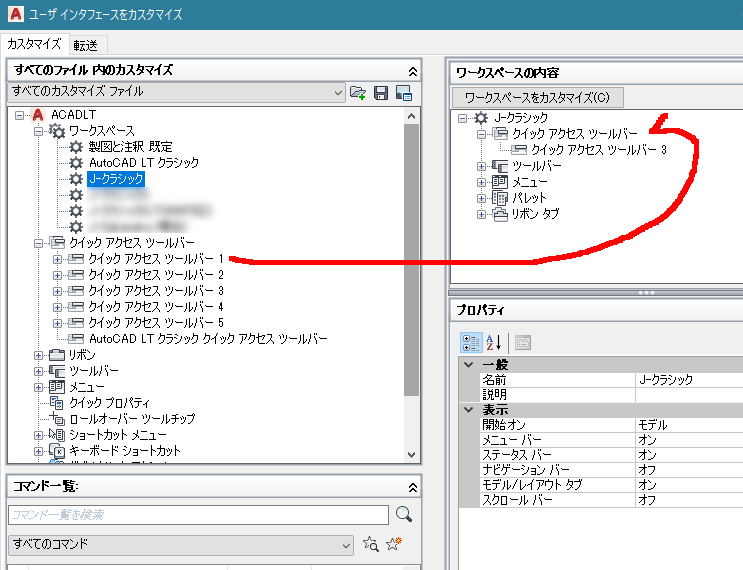Click toolbar icon beside クイック アクセス ツールバー 2
This screenshot has height=570, width=743.
tap(76, 275)
